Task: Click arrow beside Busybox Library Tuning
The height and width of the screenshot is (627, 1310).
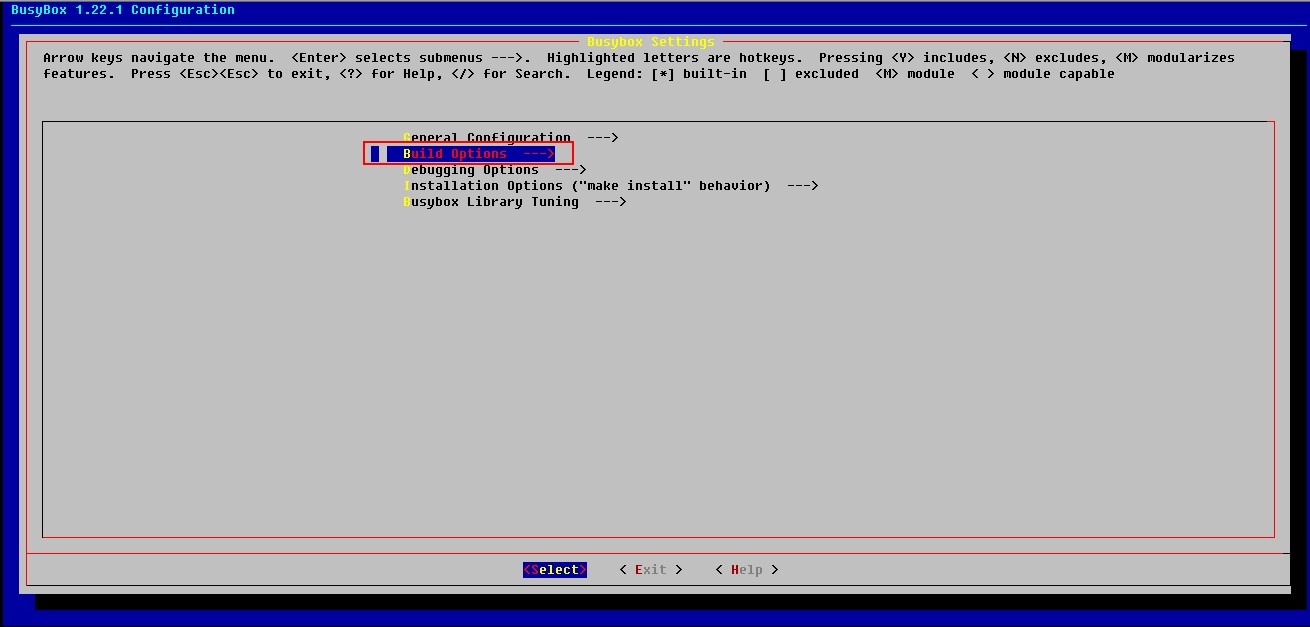Action: click(610, 202)
